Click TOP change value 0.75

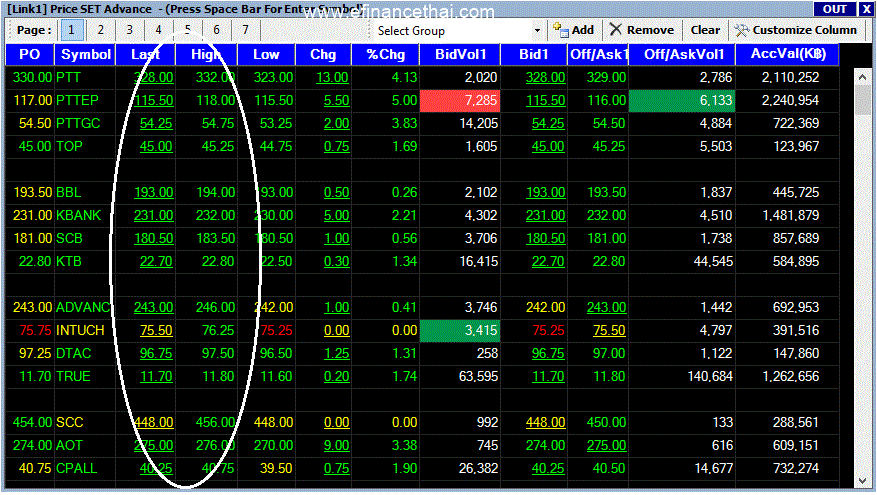(337, 147)
